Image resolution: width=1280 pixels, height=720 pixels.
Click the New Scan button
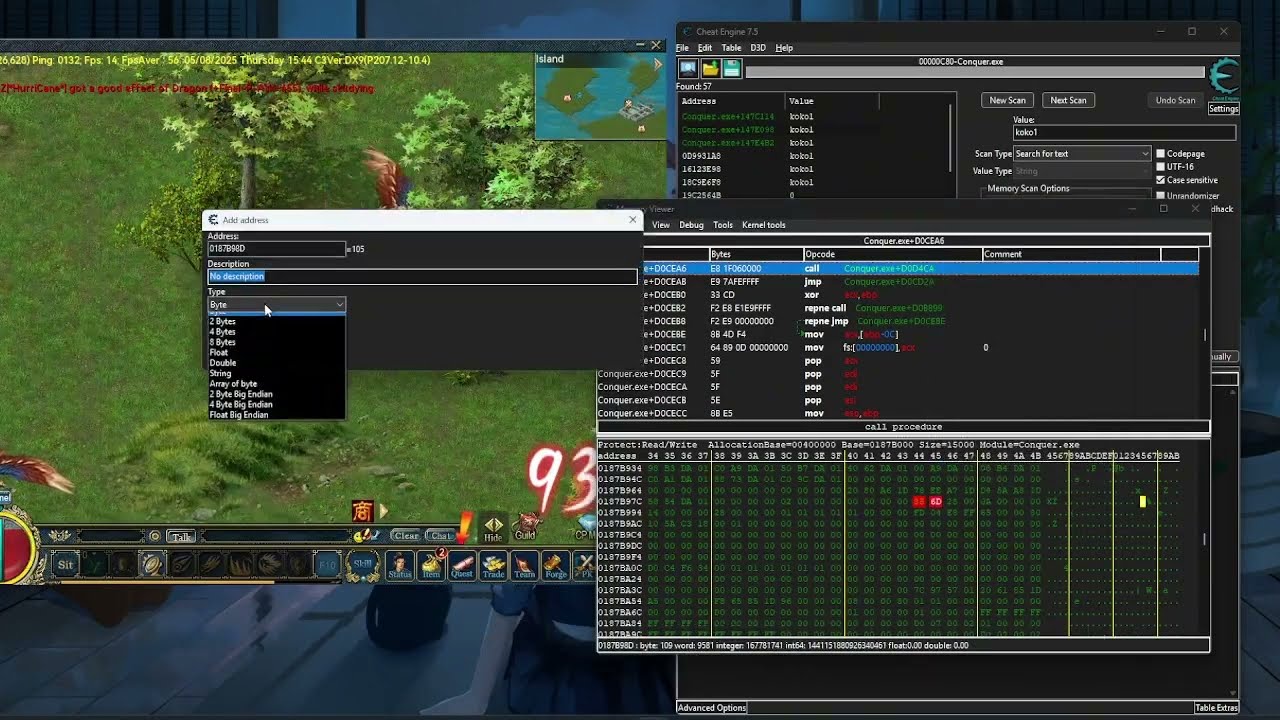click(x=1007, y=100)
